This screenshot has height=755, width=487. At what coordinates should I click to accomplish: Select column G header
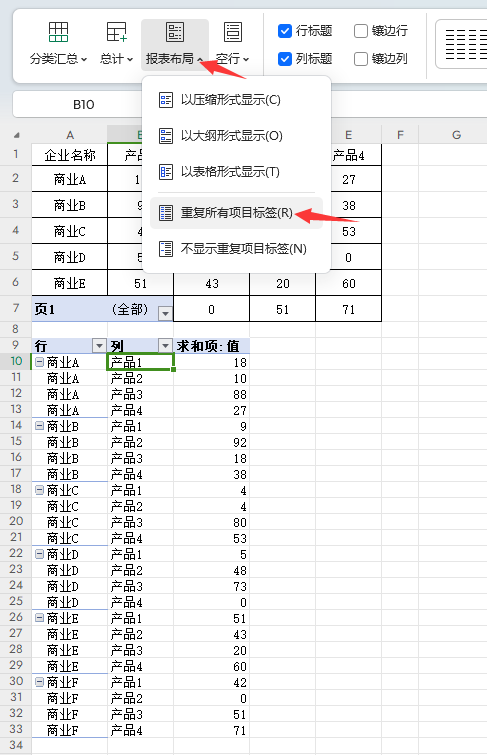[x=456, y=135]
